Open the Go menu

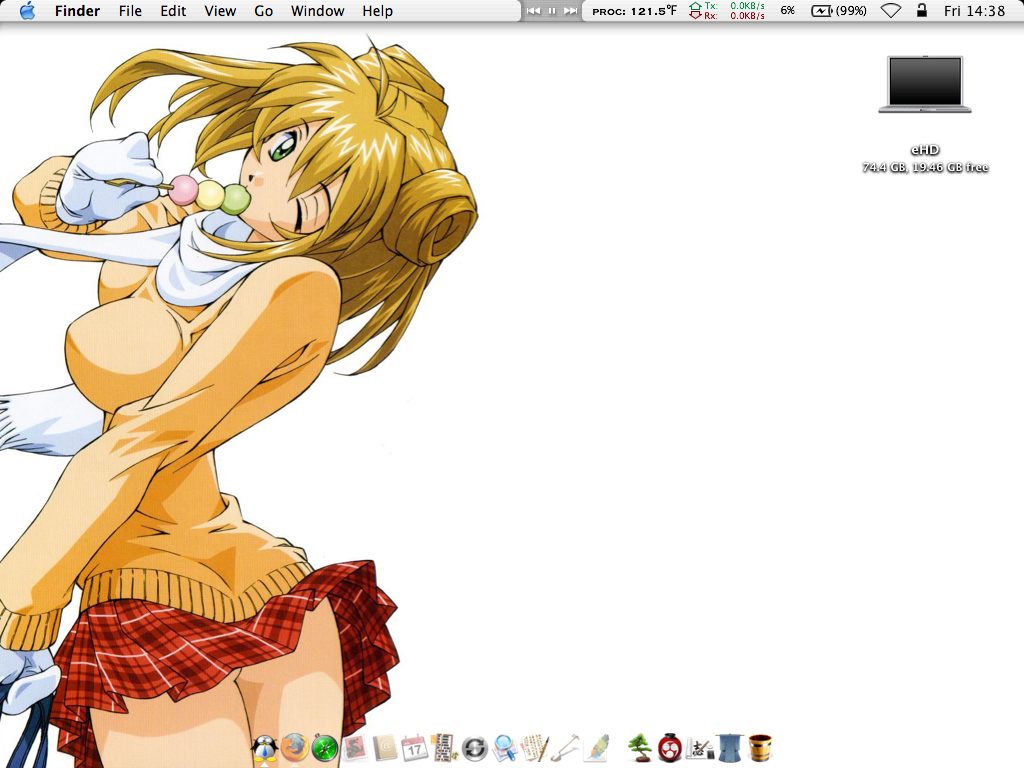[264, 11]
